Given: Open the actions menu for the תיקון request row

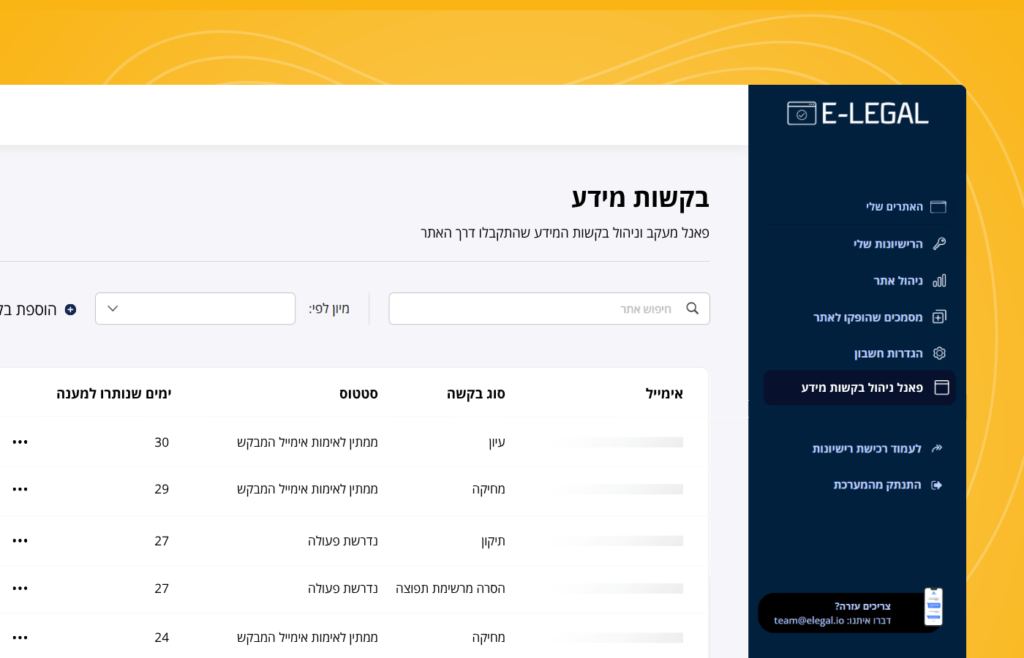Looking at the screenshot, I should [20, 539].
